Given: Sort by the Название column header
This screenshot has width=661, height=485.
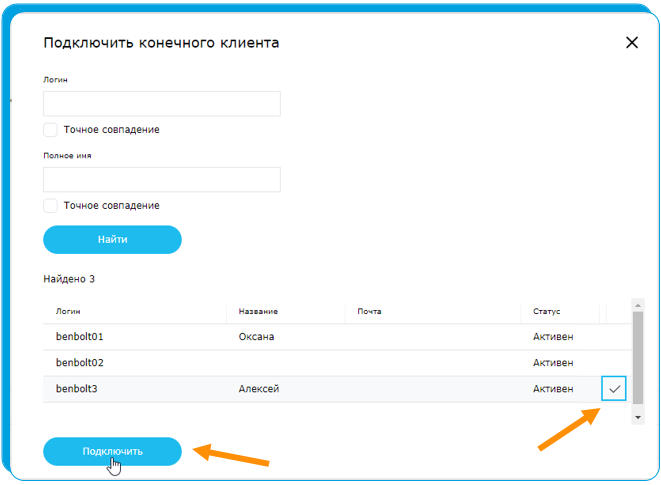Looking at the screenshot, I should [x=258, y=312].
